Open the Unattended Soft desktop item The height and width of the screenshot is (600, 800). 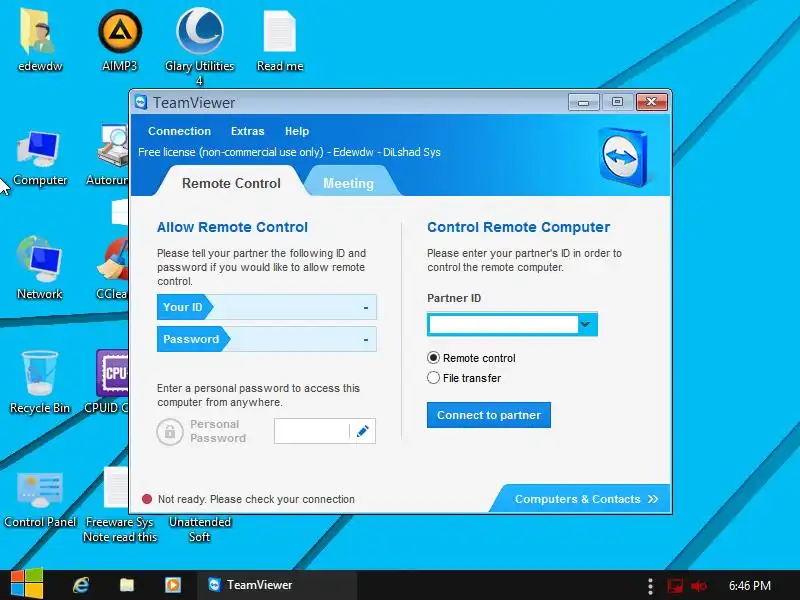[x=199, y=529]
